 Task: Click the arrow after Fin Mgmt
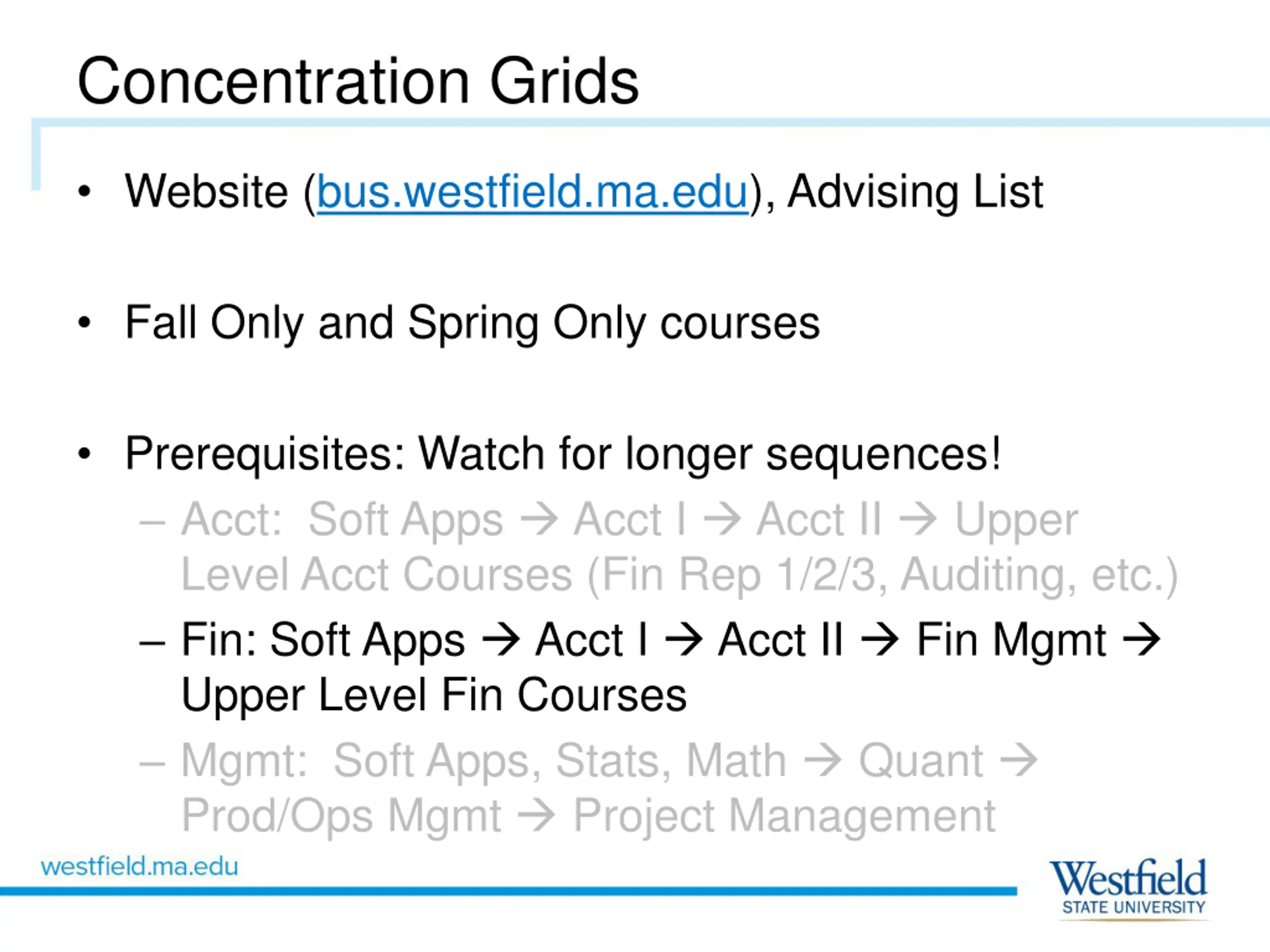pyautogui.click(x=1142, y=639)
